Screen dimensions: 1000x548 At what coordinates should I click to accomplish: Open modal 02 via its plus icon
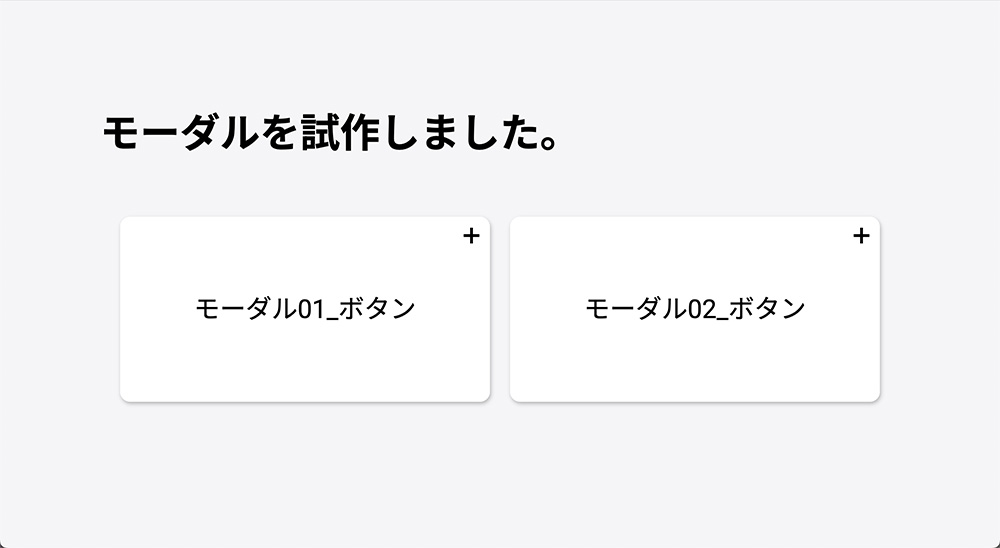[861, 236]
